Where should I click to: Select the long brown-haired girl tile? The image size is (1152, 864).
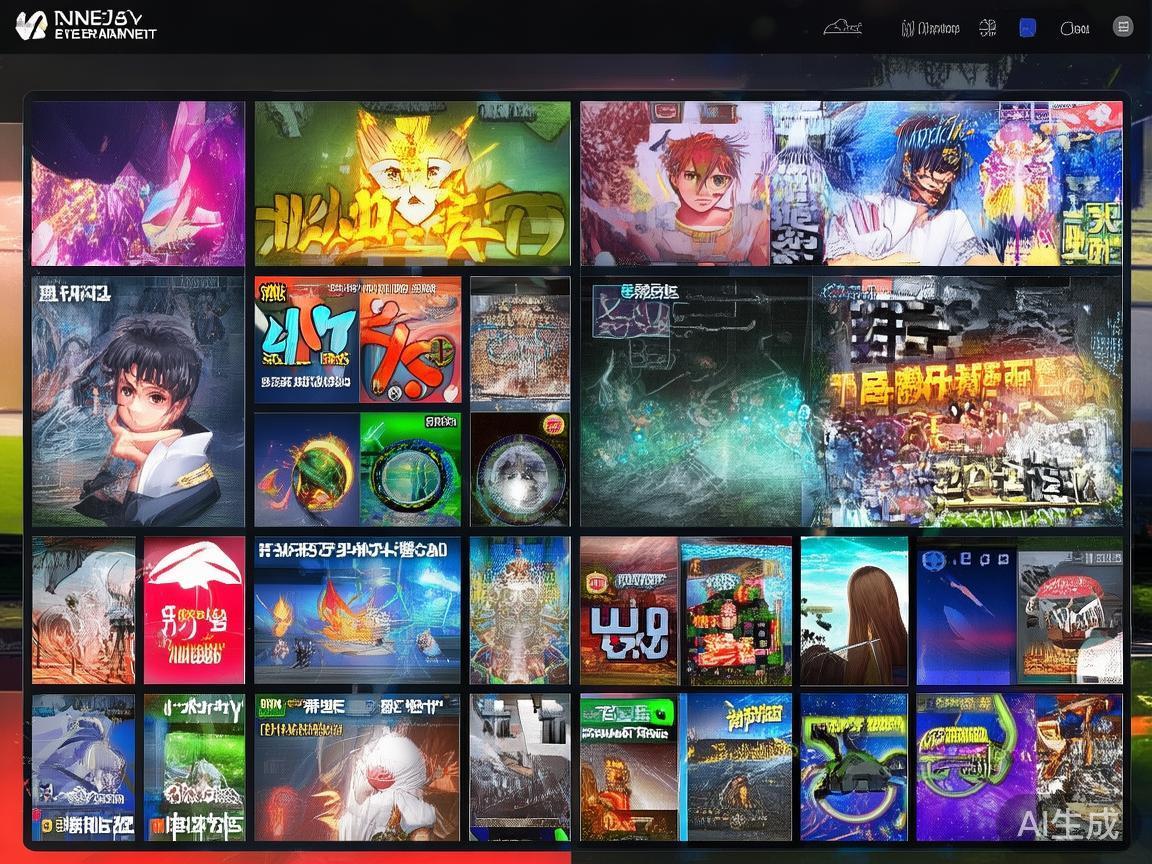pos(854,610)
